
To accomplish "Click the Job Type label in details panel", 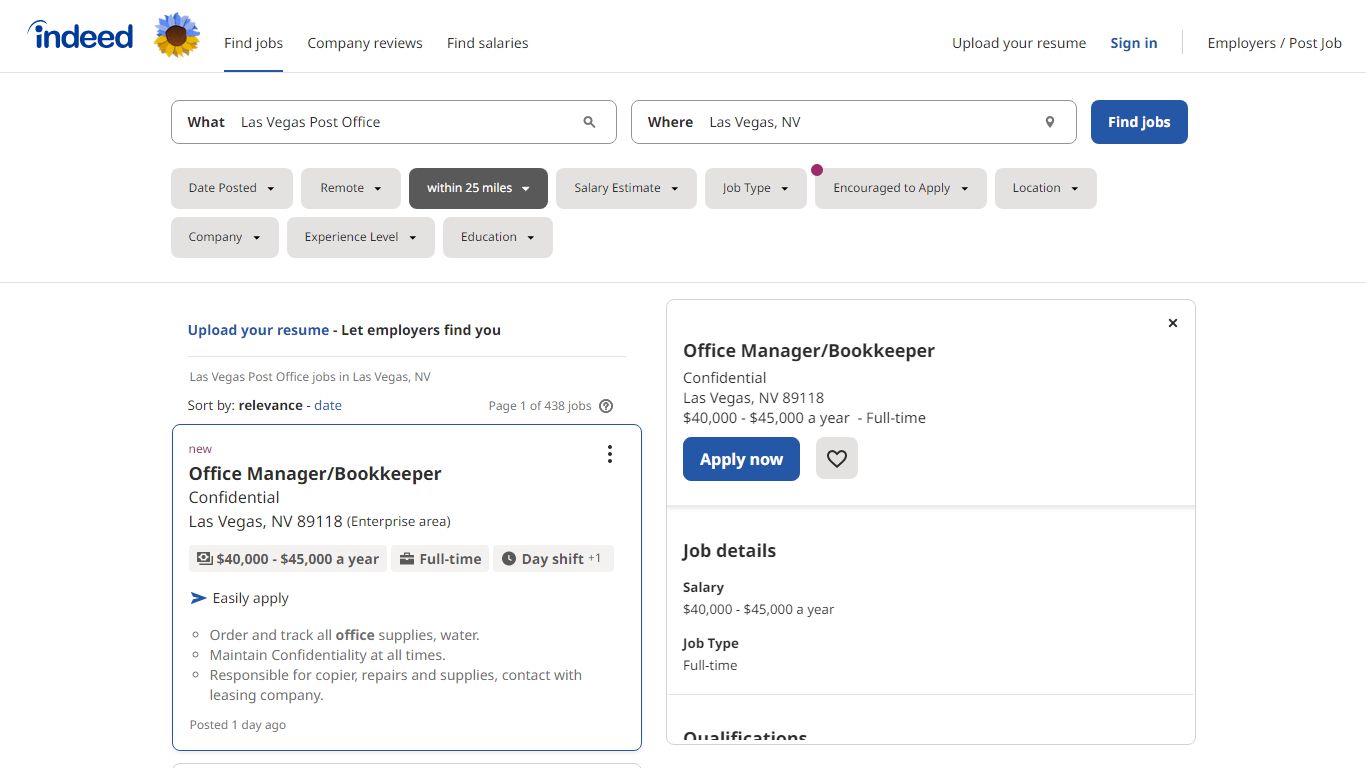I will 710,644.
